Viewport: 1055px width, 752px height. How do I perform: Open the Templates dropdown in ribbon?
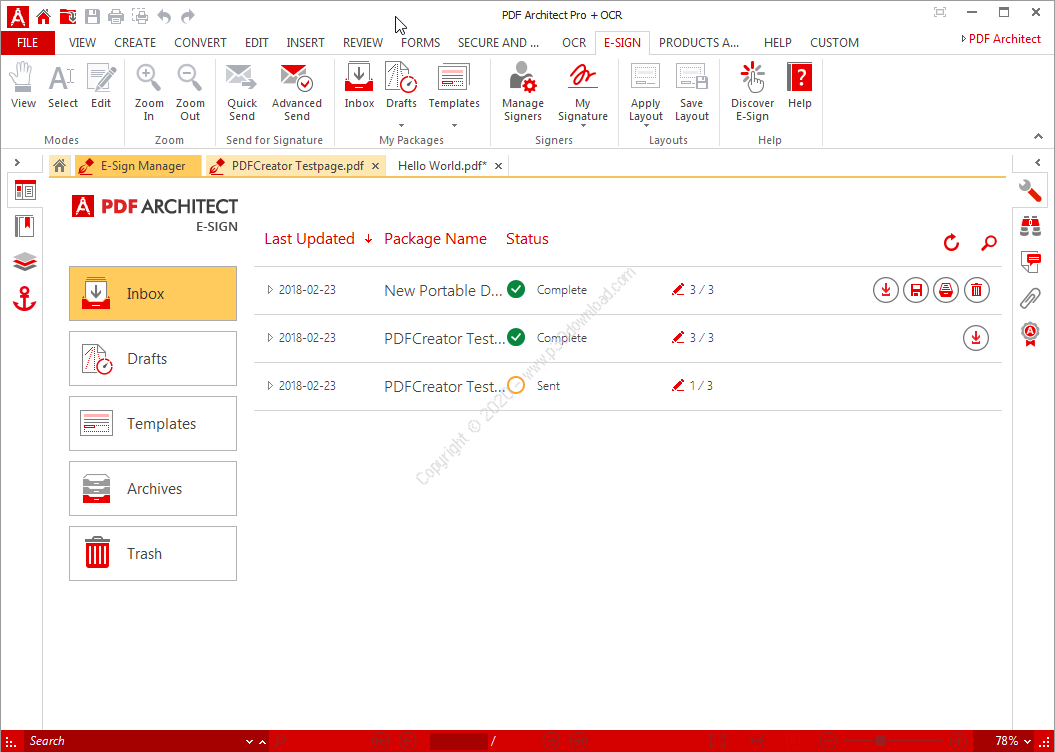tap(454, 125)
